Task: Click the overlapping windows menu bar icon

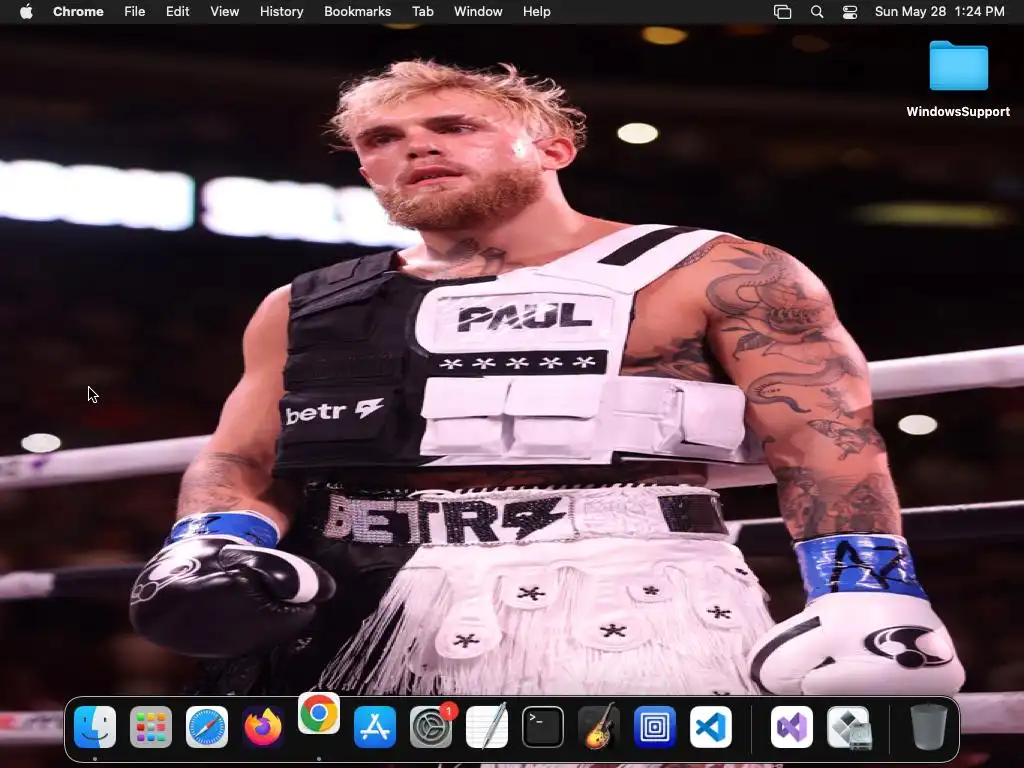Action: pyautogui.click(x=782, y=12)
